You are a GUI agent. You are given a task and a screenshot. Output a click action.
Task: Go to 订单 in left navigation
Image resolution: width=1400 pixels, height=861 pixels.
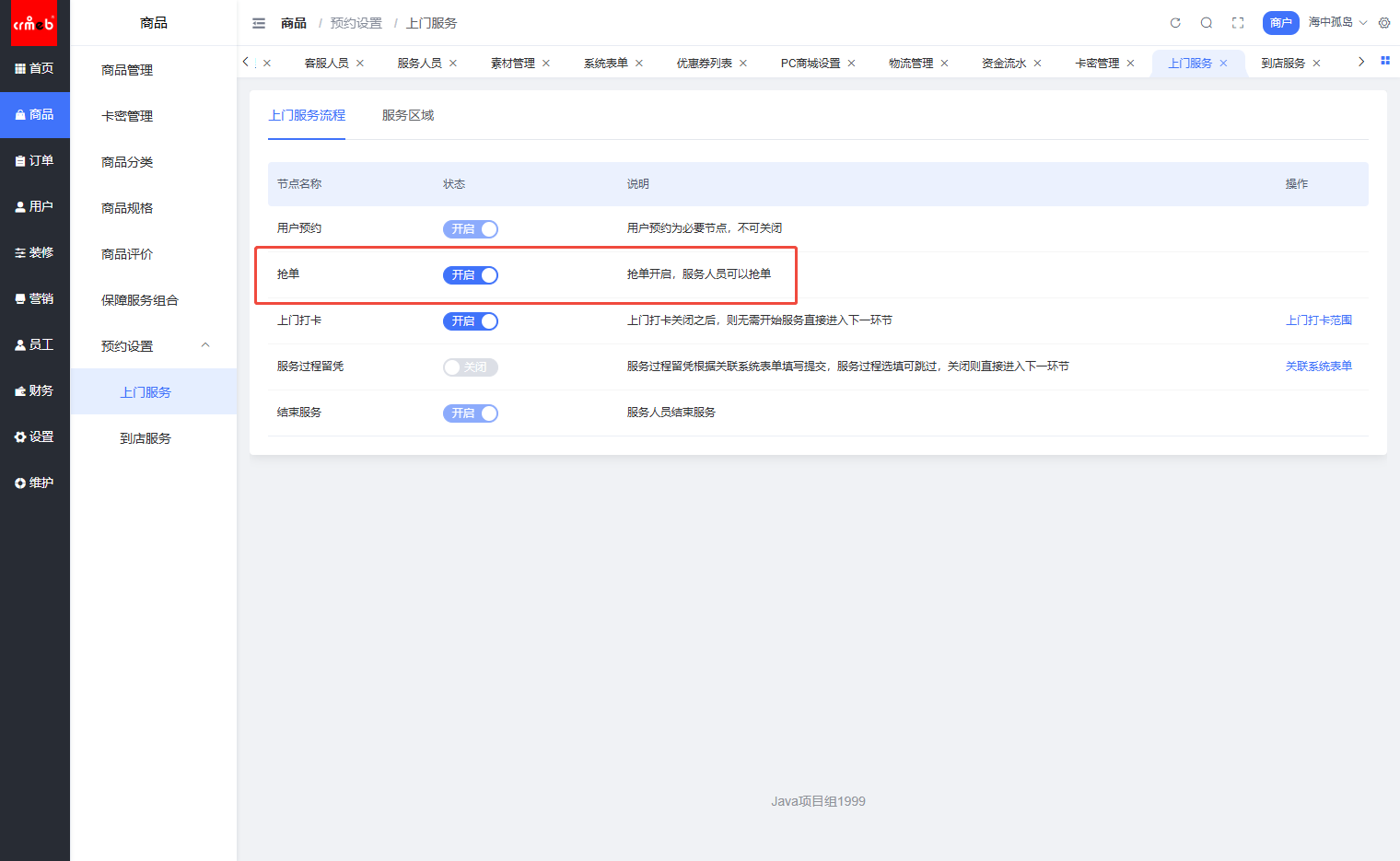(35, 160)
